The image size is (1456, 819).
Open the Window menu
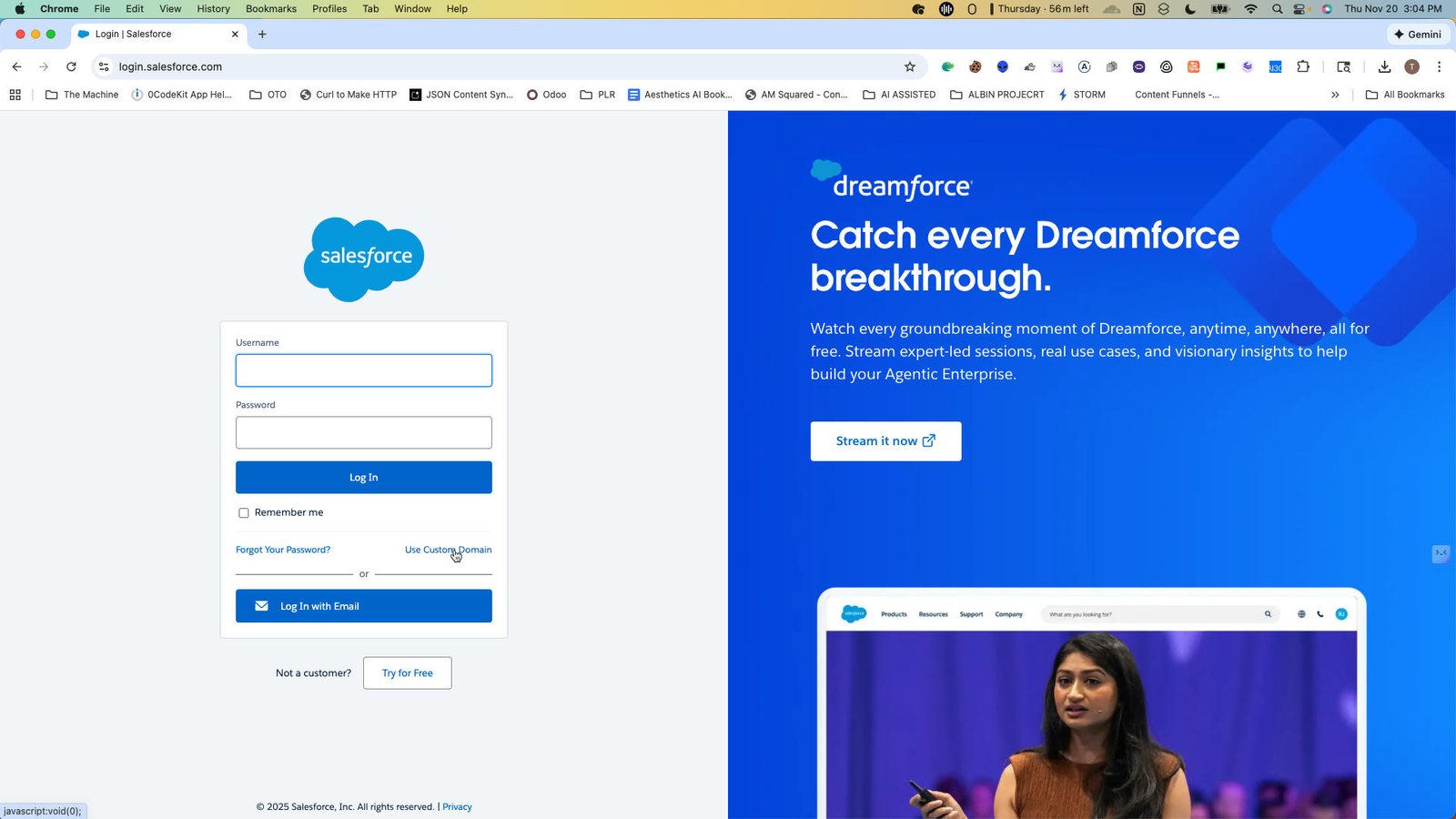click(412, 9)
